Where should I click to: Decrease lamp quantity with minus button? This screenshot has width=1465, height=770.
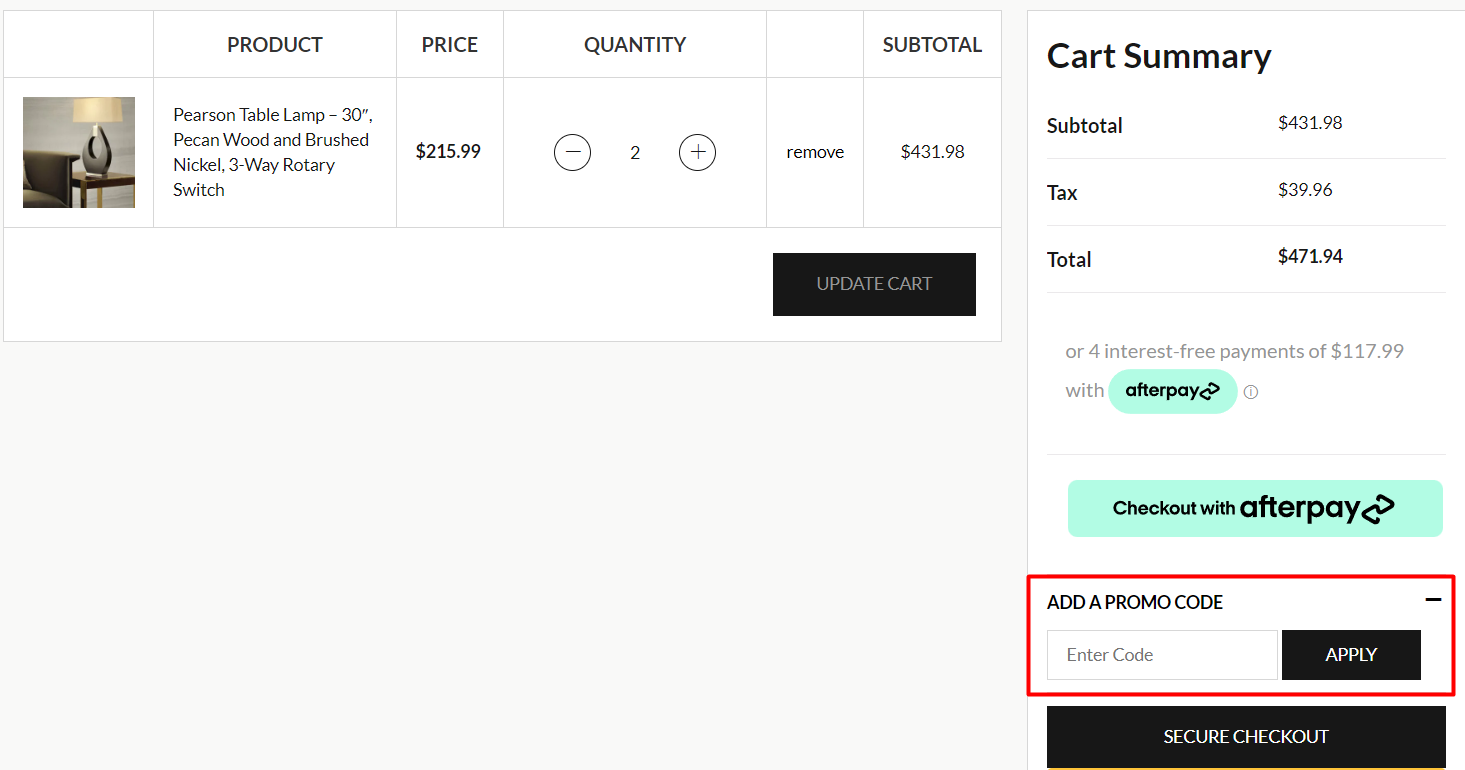[572, 153]
